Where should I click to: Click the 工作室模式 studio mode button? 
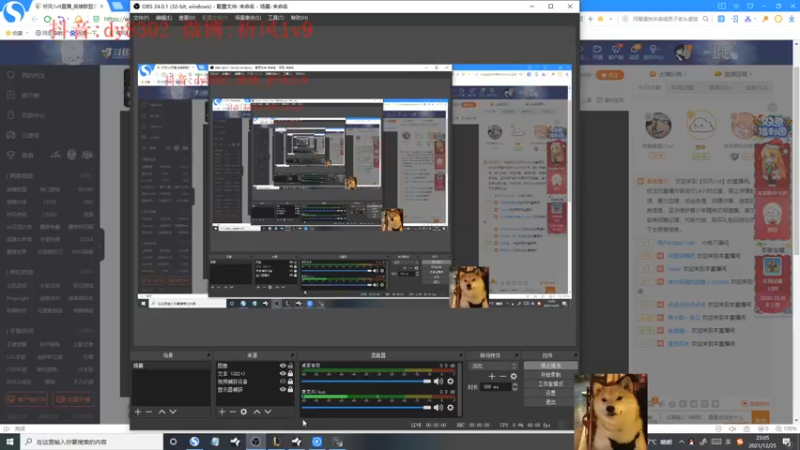click(551, 384)
